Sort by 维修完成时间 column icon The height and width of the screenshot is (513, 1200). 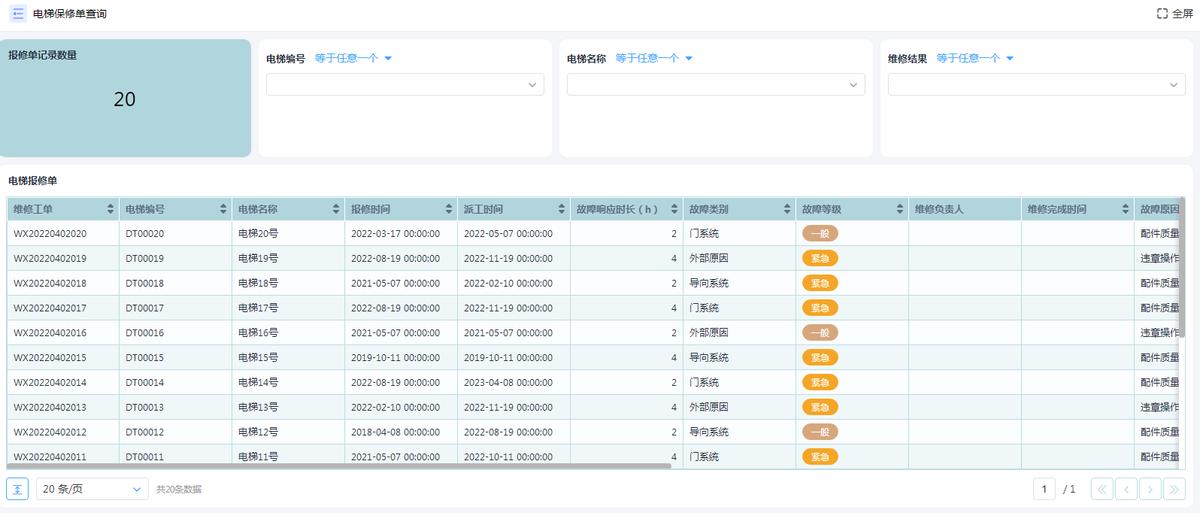(x=1125, y=209)
